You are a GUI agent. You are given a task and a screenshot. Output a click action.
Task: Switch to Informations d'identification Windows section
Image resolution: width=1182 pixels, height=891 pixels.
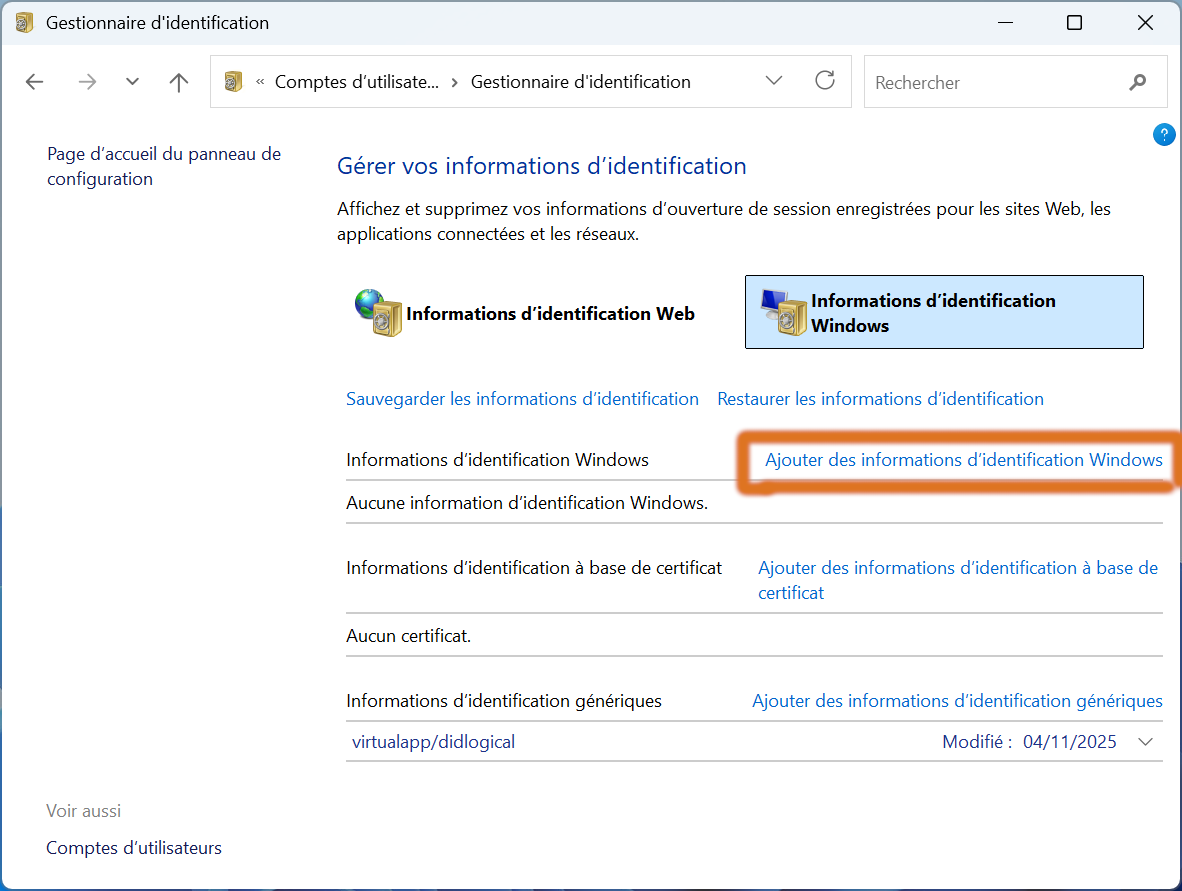[944, 311]
